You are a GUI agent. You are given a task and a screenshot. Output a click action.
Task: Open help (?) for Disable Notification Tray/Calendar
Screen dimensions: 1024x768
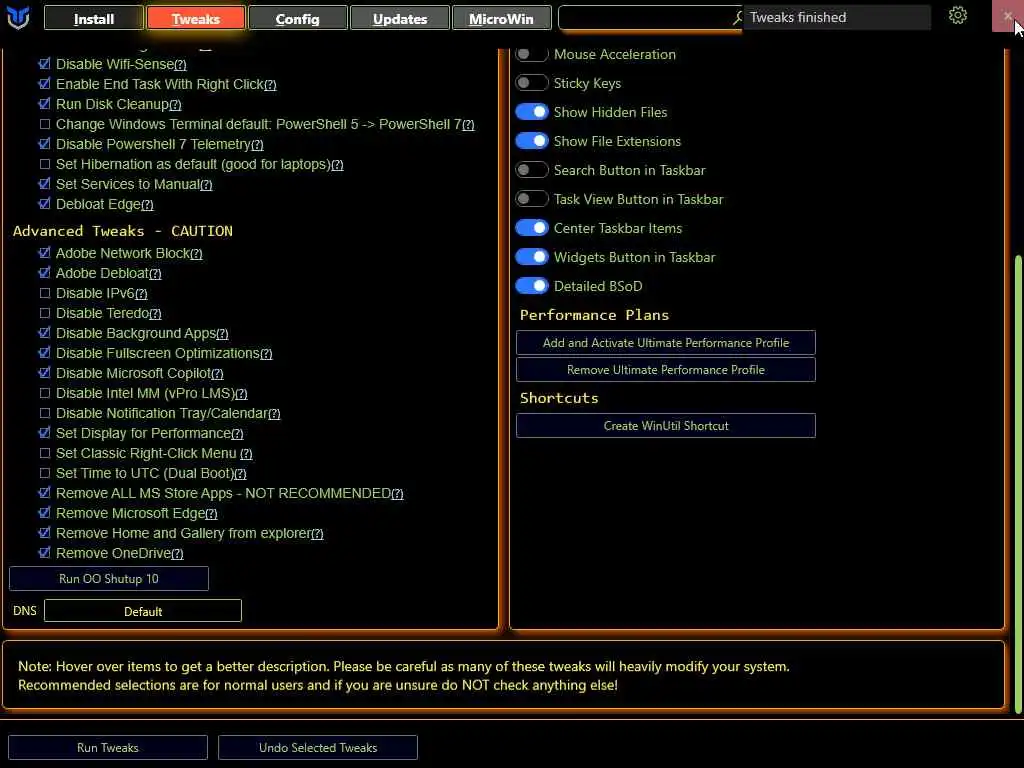pyautogui.click(x=274, y=414)
